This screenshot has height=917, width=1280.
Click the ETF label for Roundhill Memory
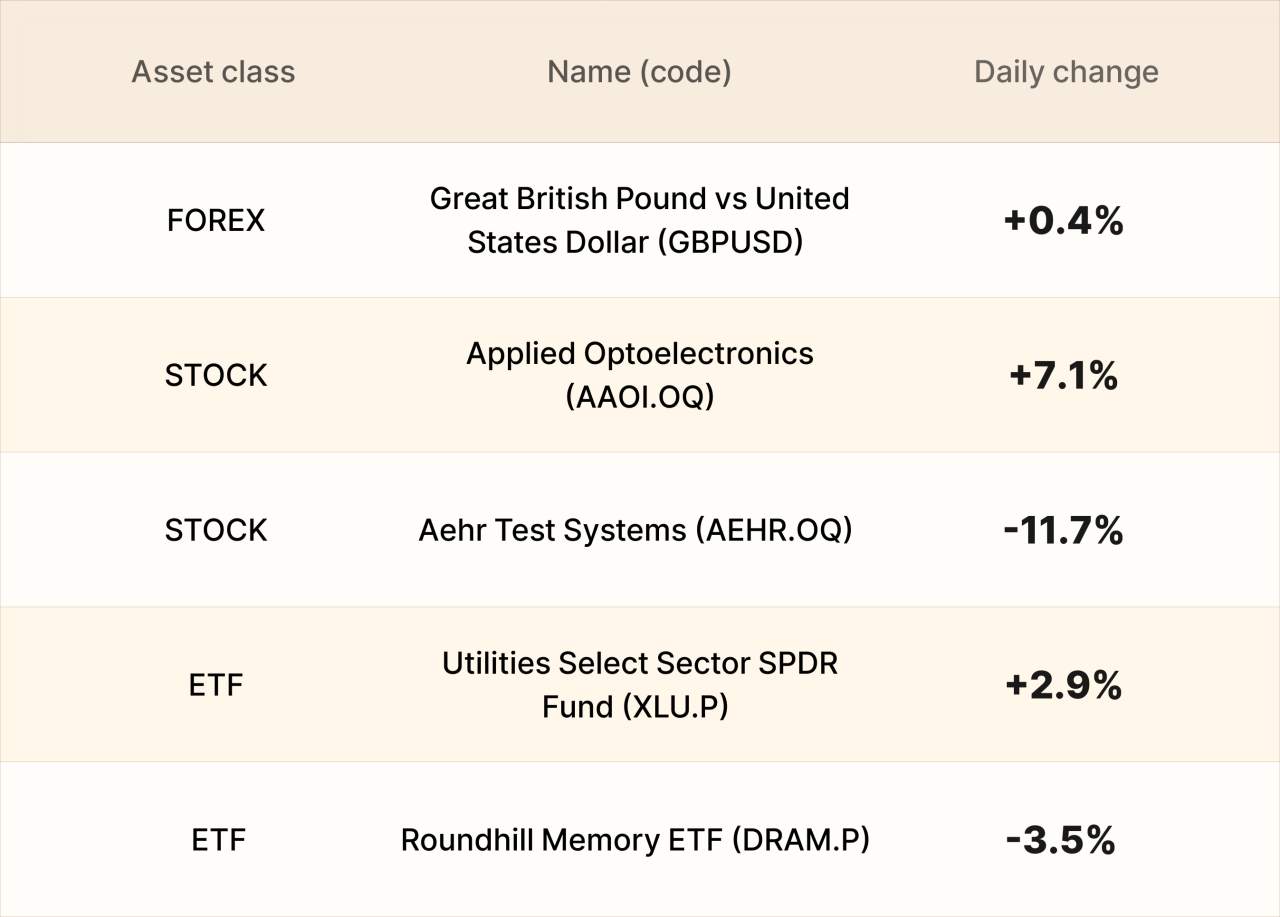[218, 840]
